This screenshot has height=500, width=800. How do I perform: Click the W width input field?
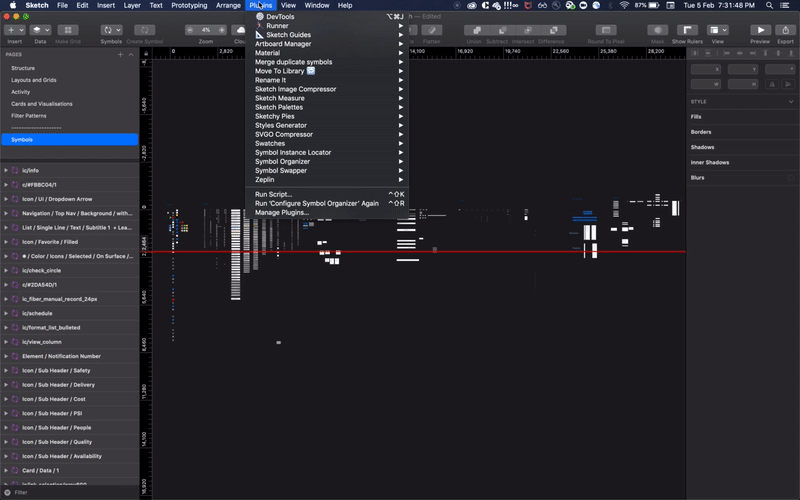coord(706,84)
